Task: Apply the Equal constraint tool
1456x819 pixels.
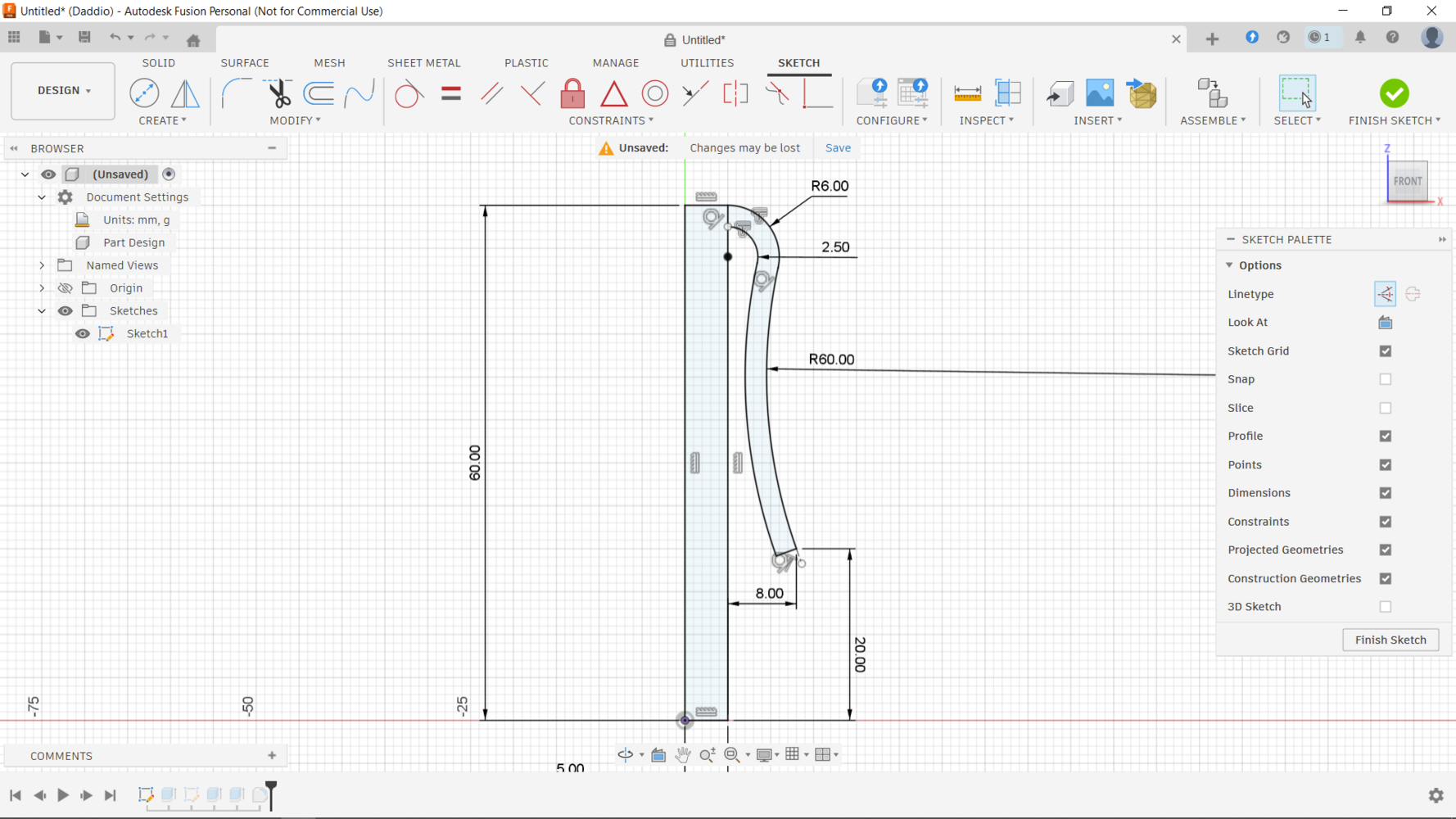Action: [450, 93]
